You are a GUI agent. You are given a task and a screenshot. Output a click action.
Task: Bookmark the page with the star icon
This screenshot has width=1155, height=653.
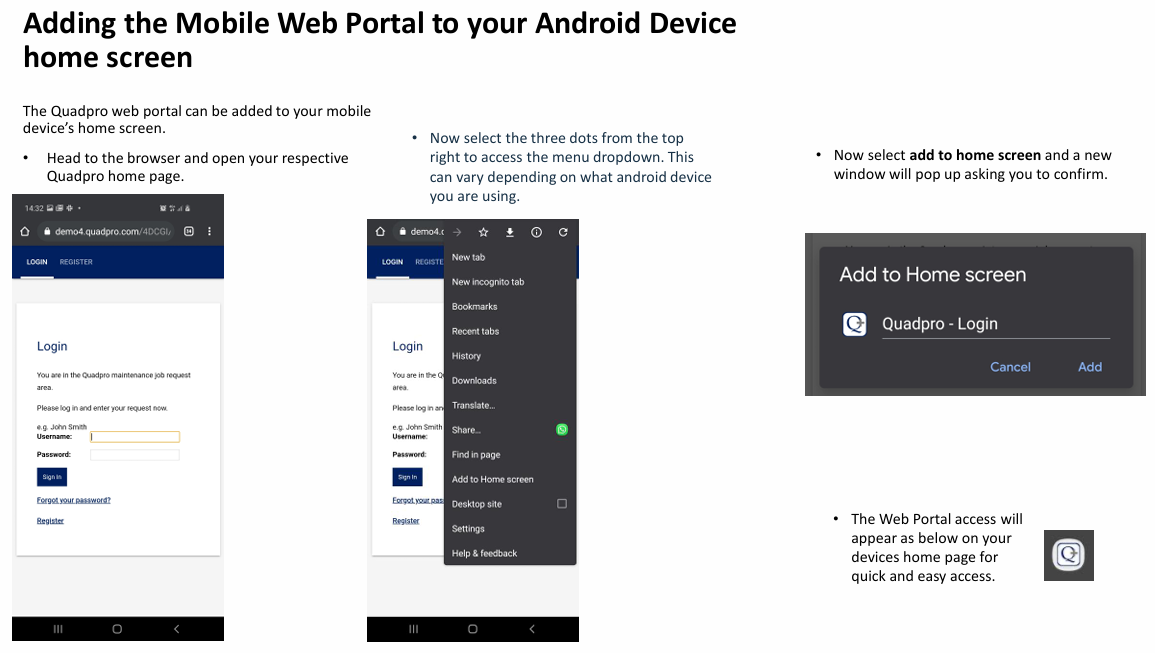(x=484, y=232)
